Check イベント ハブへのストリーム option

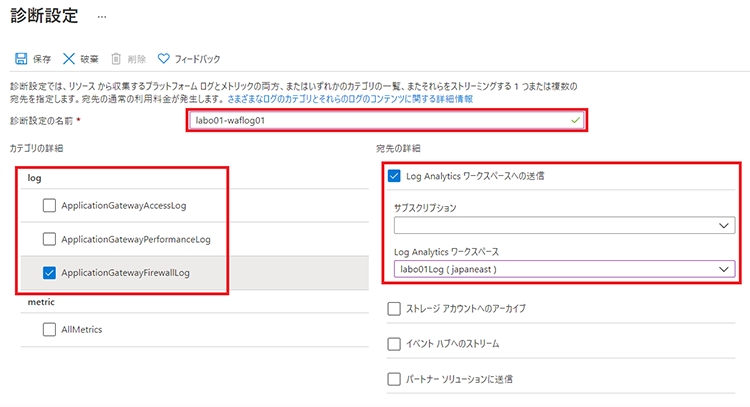coord(394,344)
